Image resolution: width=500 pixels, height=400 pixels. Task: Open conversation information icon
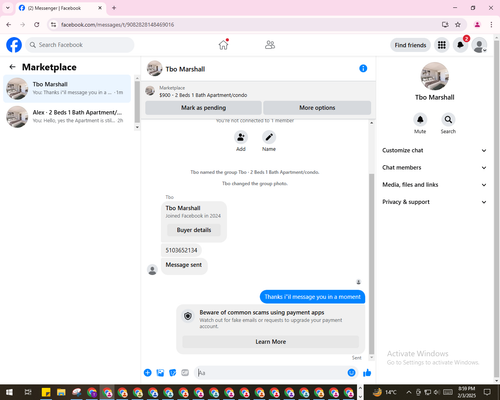(363, 68)
